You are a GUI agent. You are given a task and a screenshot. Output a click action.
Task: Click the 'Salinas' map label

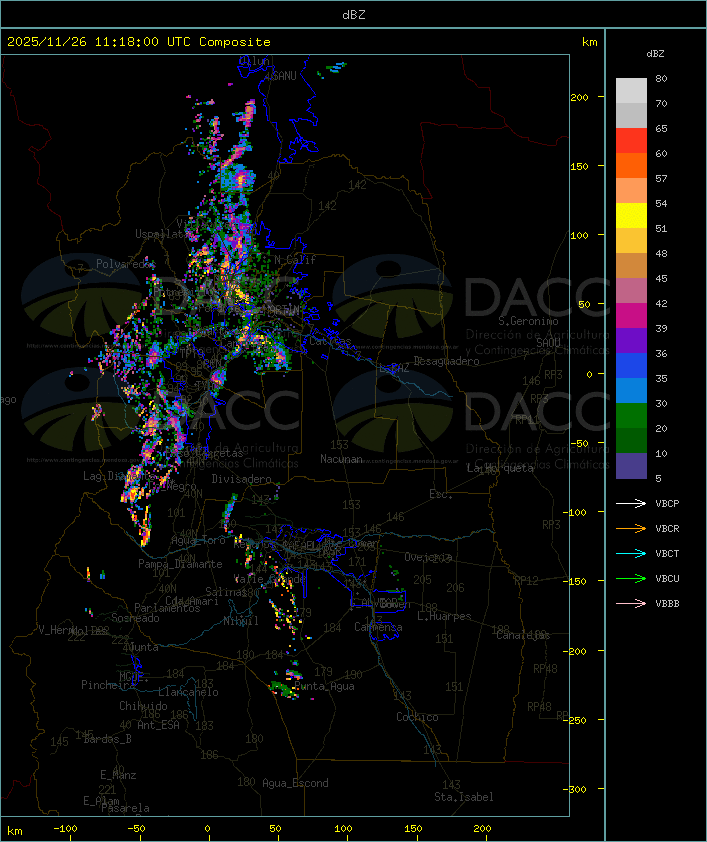[226, 592]
